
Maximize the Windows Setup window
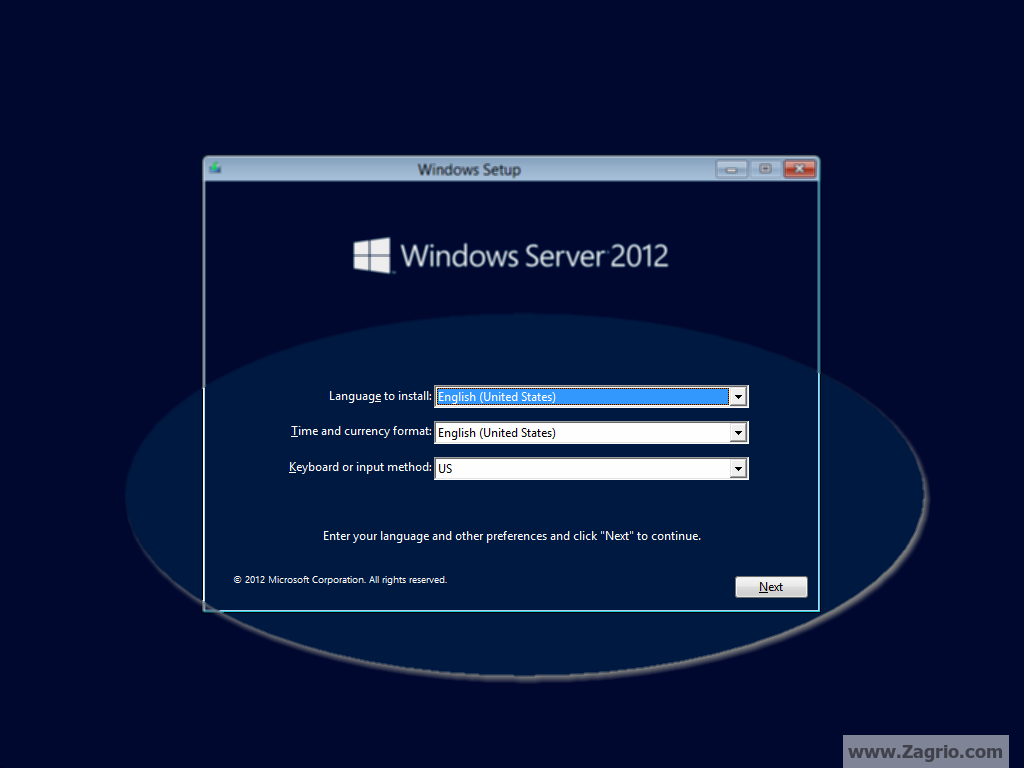point(765,169)
